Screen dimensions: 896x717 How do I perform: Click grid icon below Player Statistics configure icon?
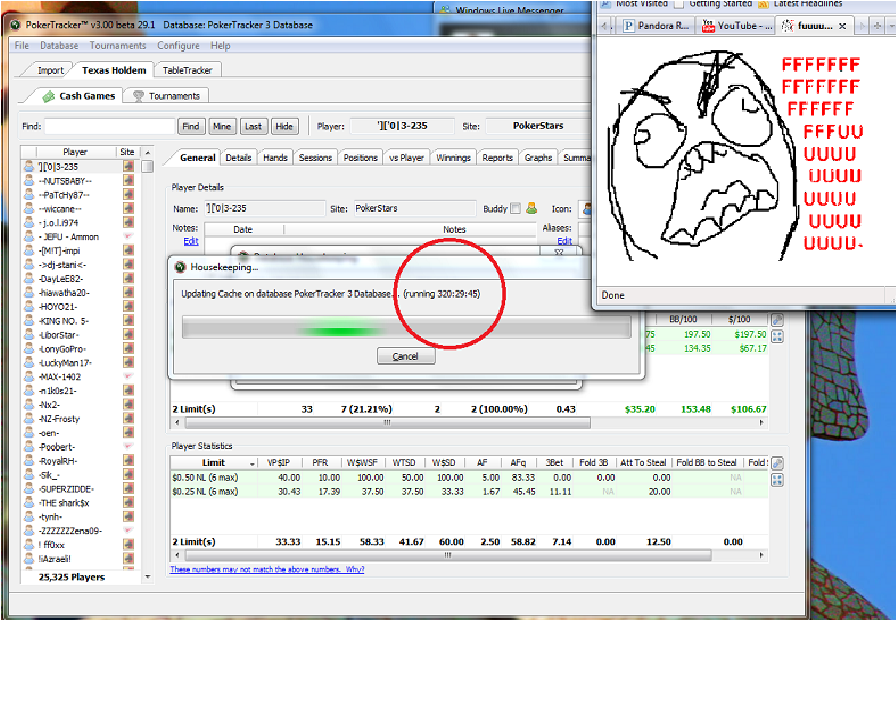tap(777, 480)
